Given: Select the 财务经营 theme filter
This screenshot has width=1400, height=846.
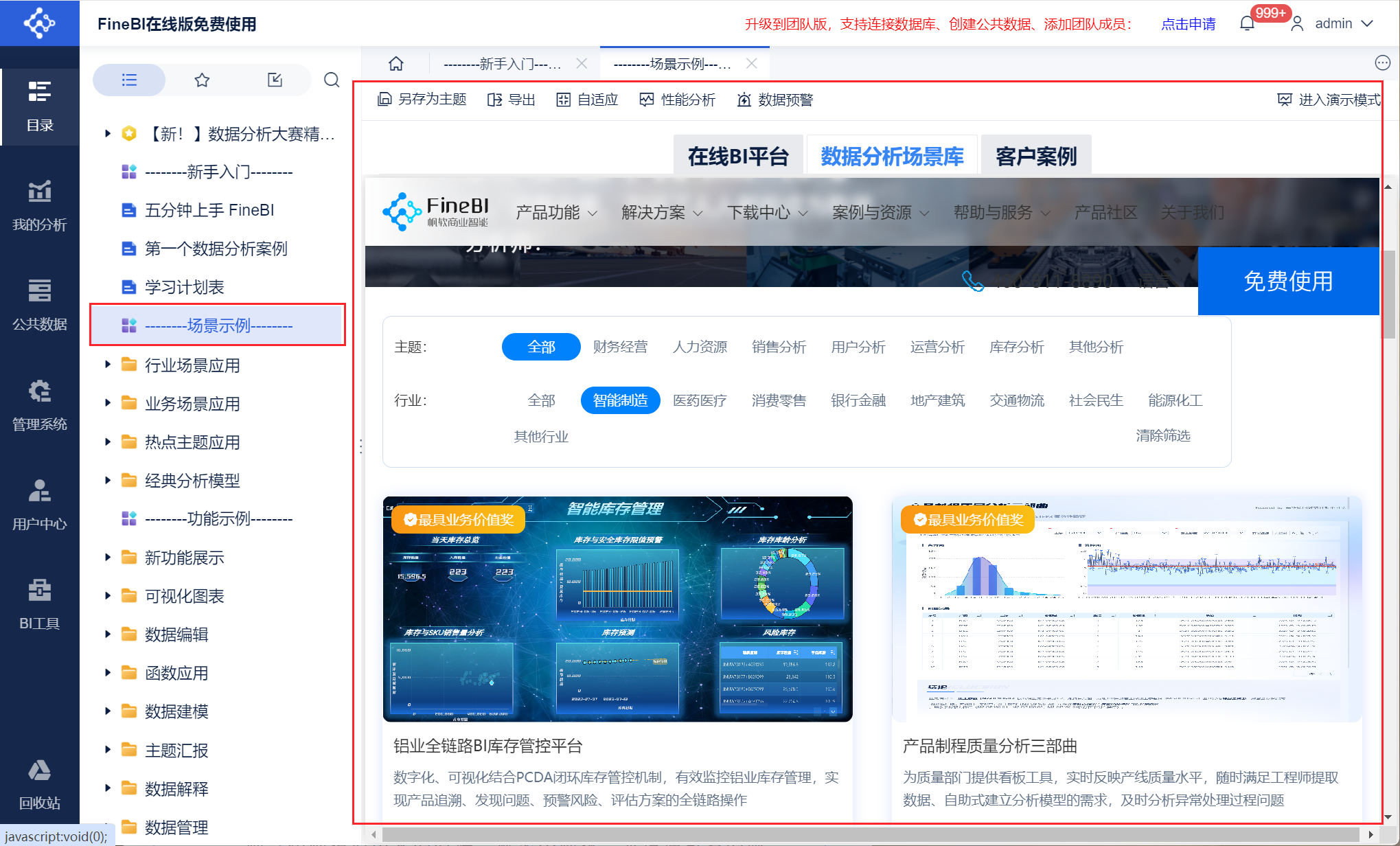Looking at the screenshot, I should click(x=620, y=347).
